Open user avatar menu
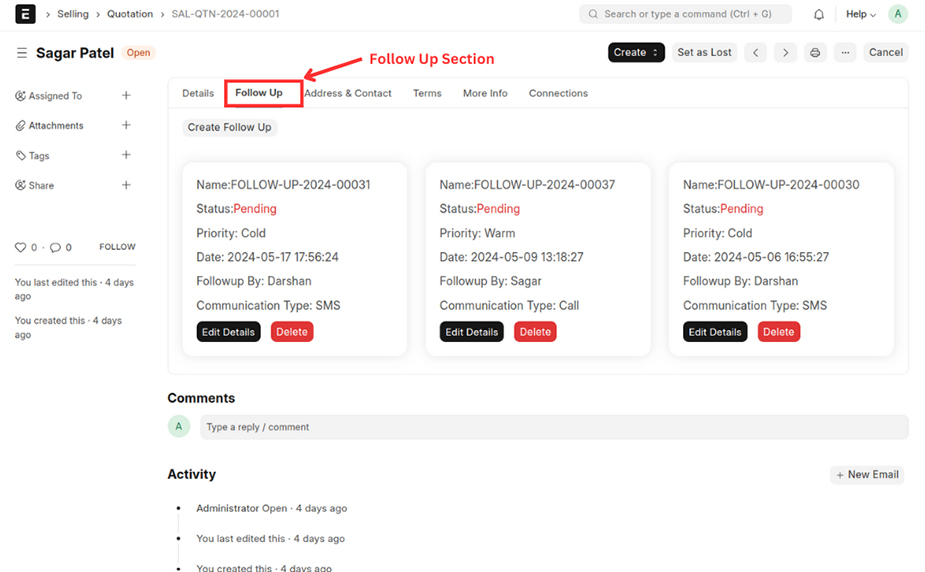 [x=898, y=14]
